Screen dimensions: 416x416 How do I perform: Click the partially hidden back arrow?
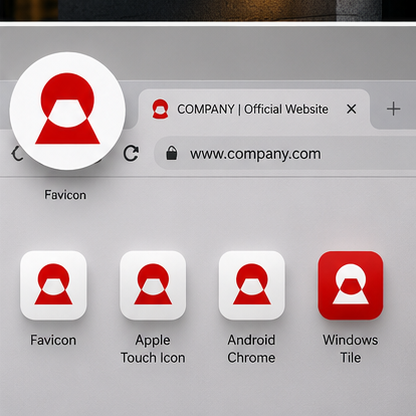pos(17,154)
